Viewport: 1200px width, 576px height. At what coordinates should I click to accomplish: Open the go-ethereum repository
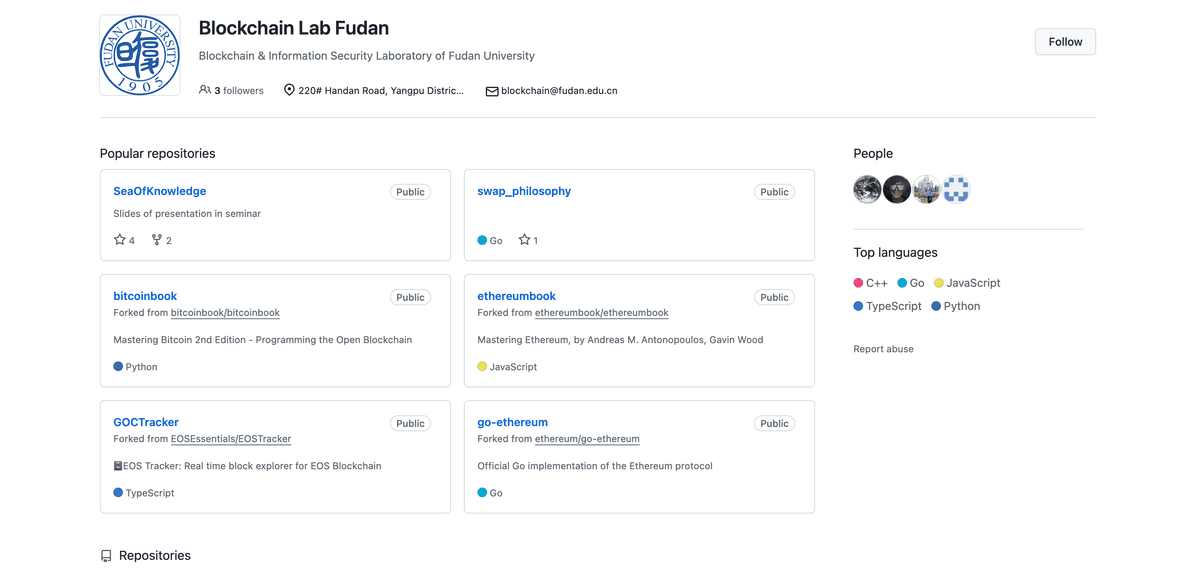pos(512,422)
